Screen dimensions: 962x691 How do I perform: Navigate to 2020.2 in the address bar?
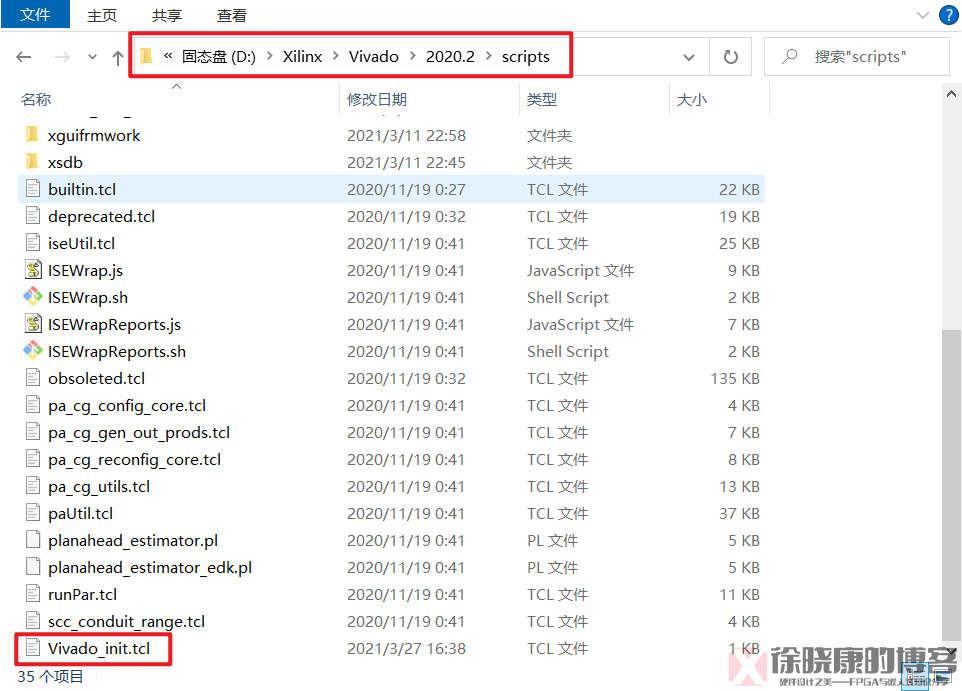pyautogui.click(x=450, y=56)
